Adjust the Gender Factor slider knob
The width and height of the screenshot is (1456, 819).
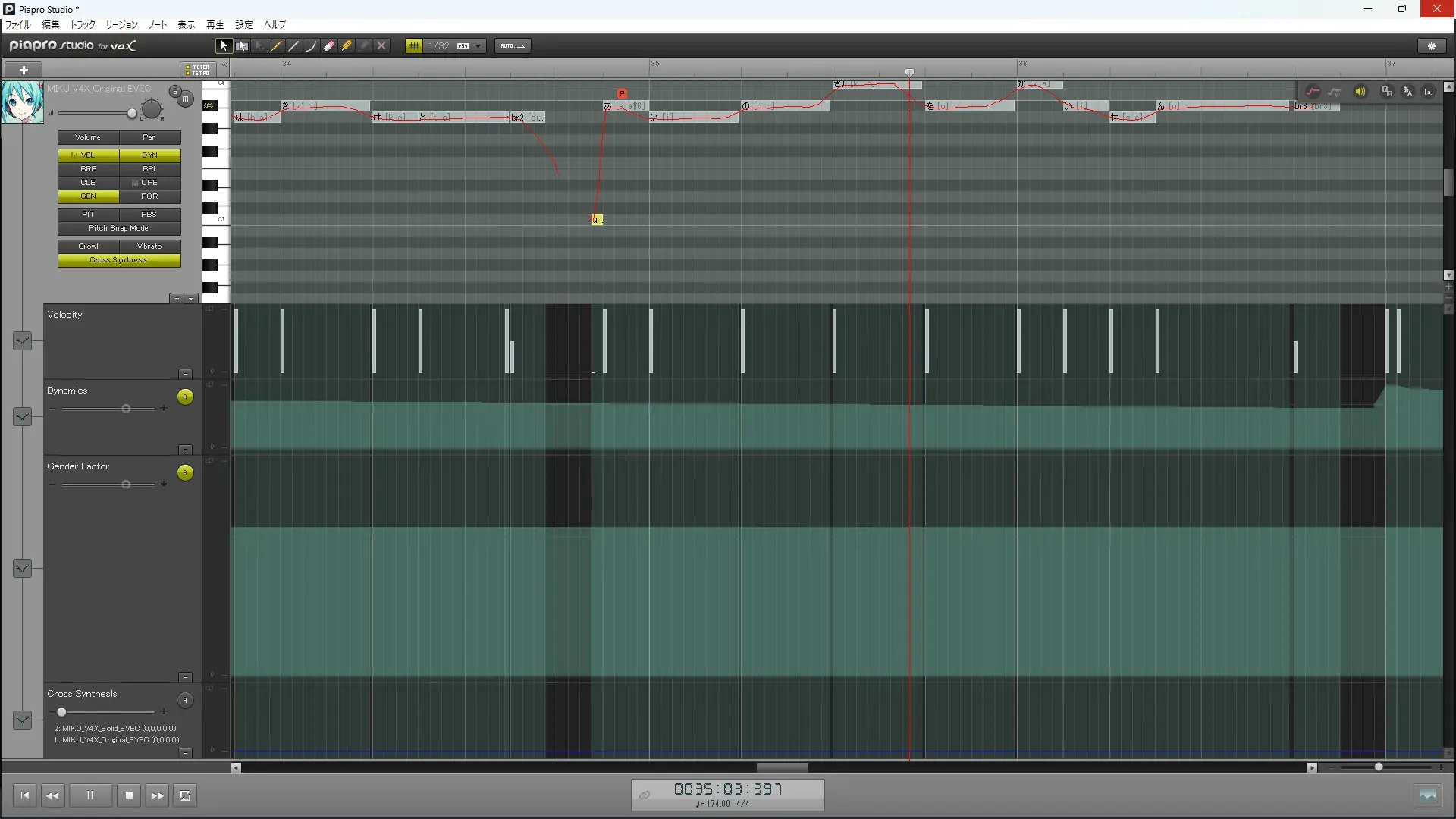pos(126,485)
